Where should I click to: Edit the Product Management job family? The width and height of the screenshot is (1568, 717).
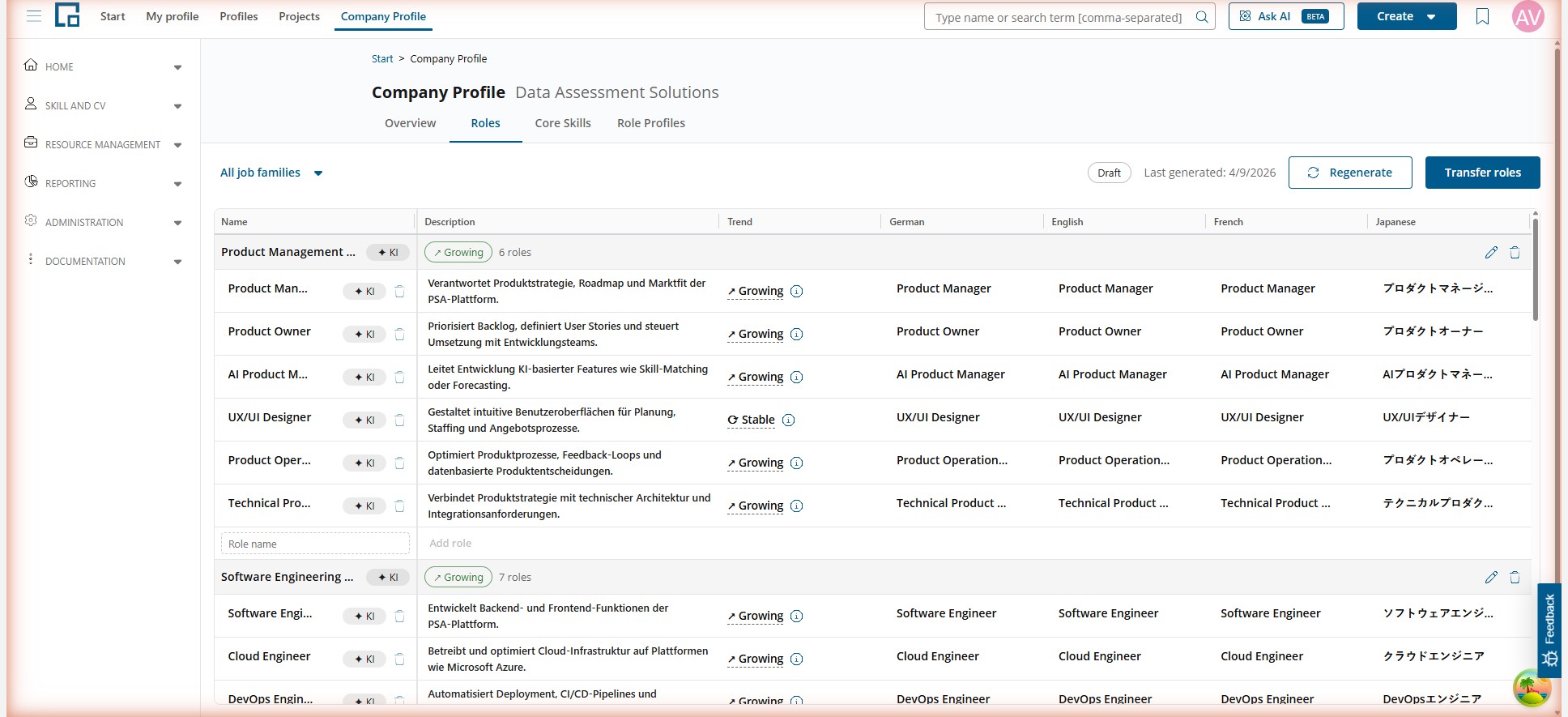1491,252
